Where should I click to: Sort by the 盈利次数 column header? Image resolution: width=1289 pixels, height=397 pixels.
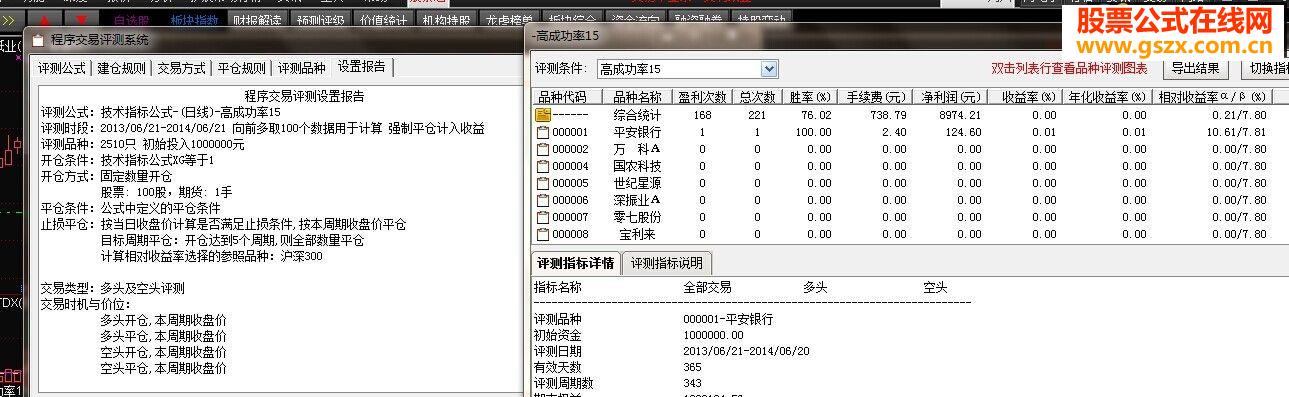pyautogui.click(x=702, y=97)
